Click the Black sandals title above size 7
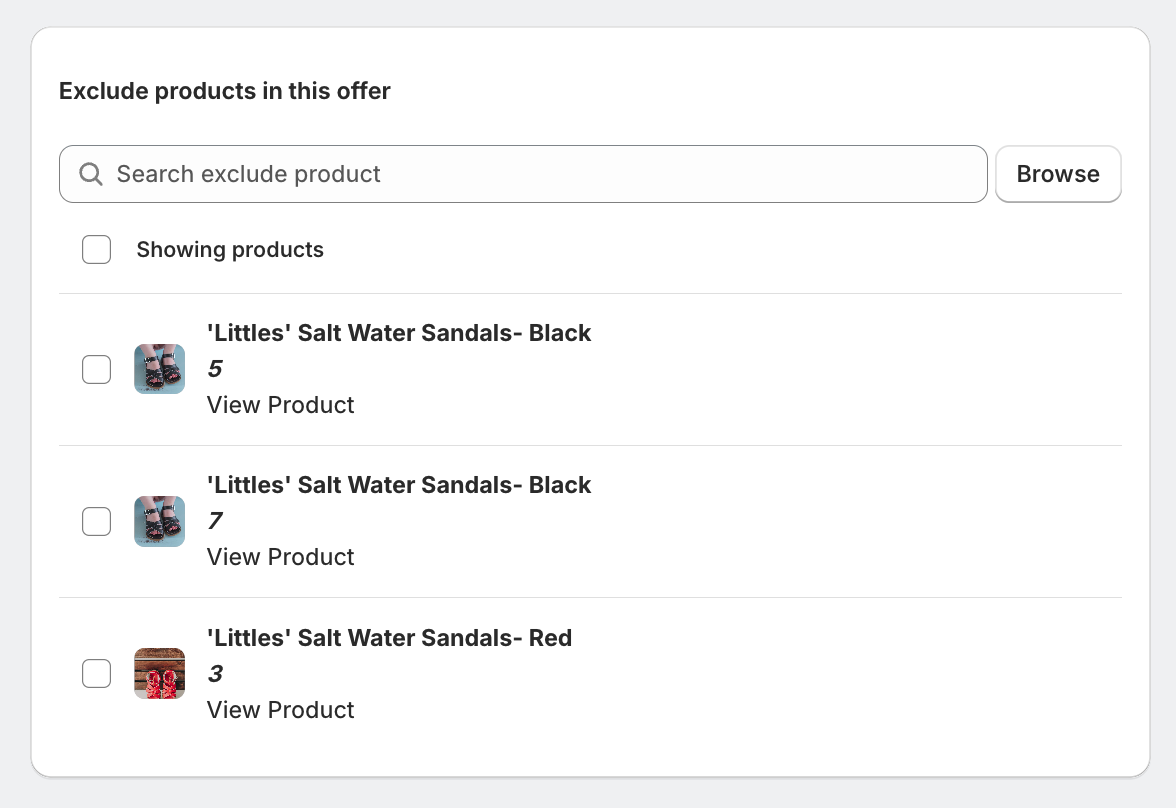The width and height of the screenshot is (1176, 808). [x=399, y=485]
